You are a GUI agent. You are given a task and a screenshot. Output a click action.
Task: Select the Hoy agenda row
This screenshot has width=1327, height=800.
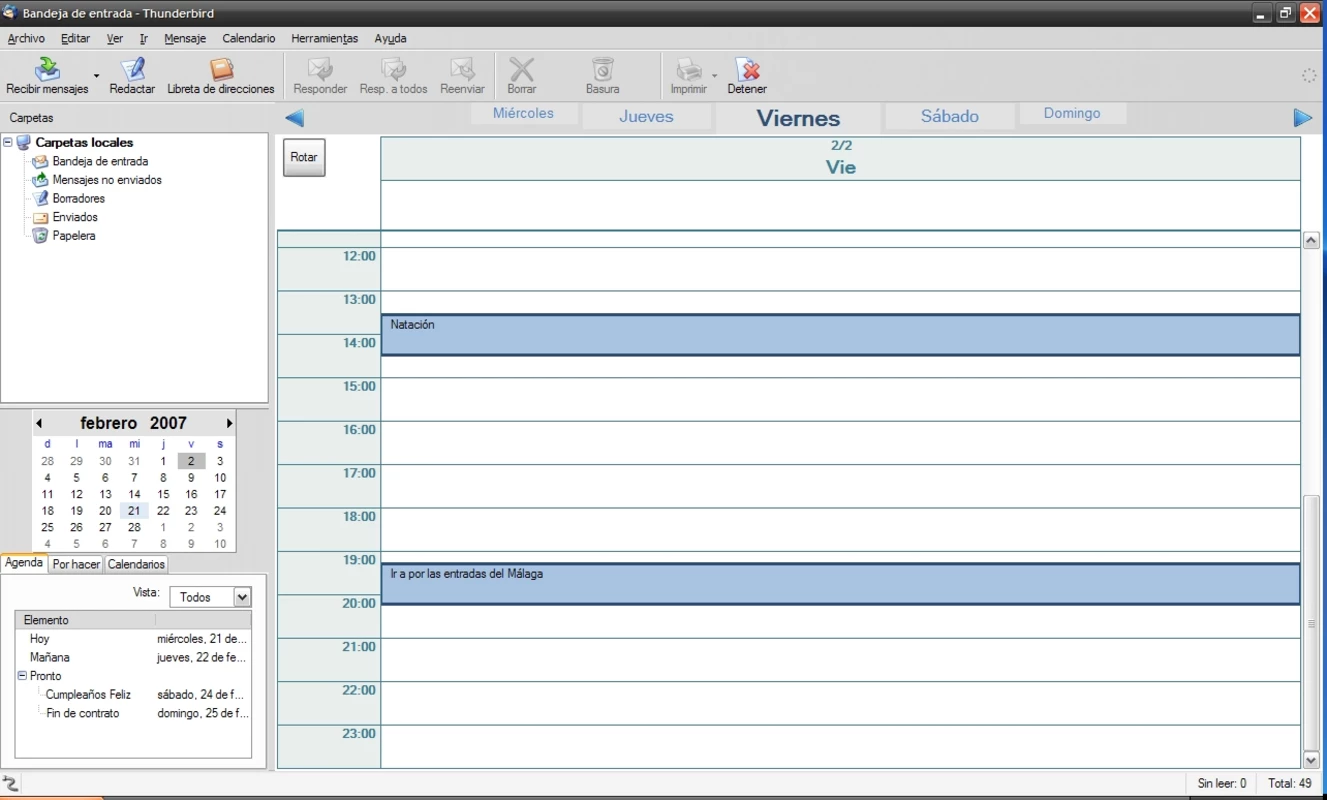[133, 639]
